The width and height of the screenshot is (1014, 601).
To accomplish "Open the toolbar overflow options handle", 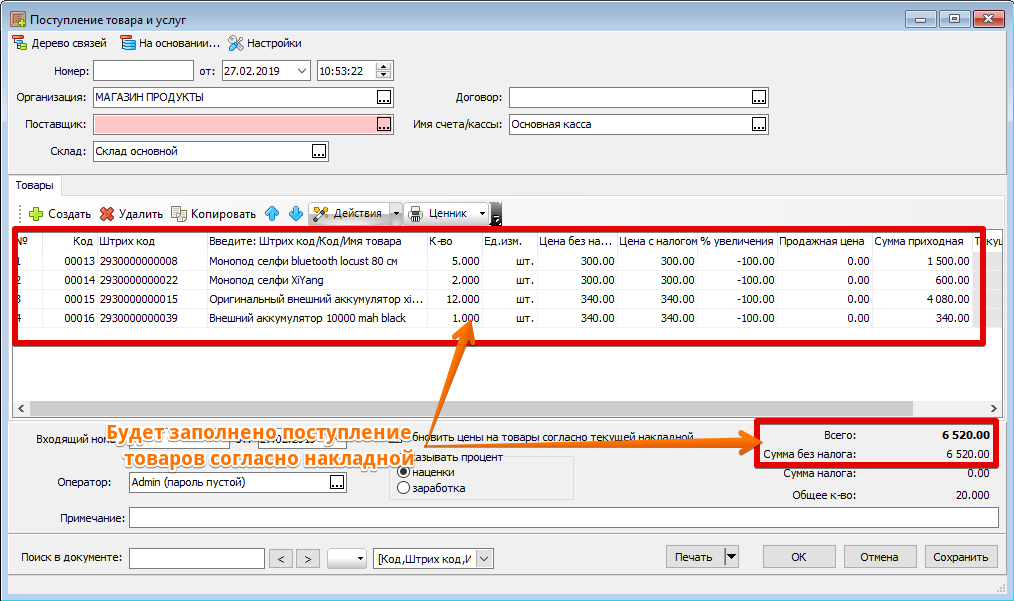I will coord(496,213).
